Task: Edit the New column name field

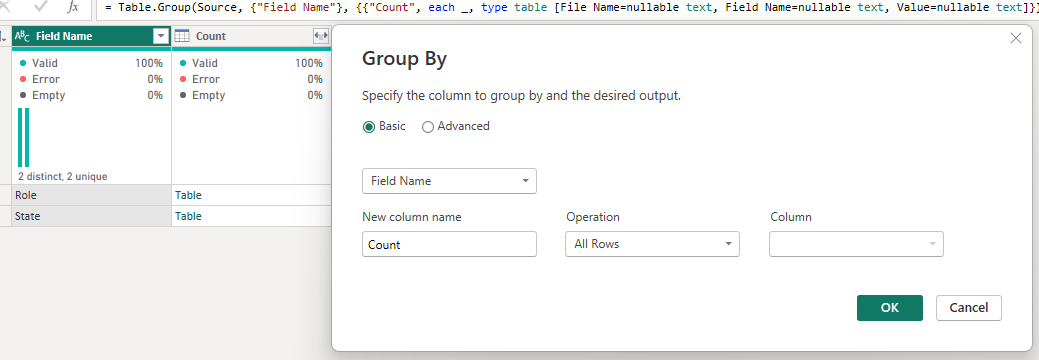Action: [x=449, y=244]
